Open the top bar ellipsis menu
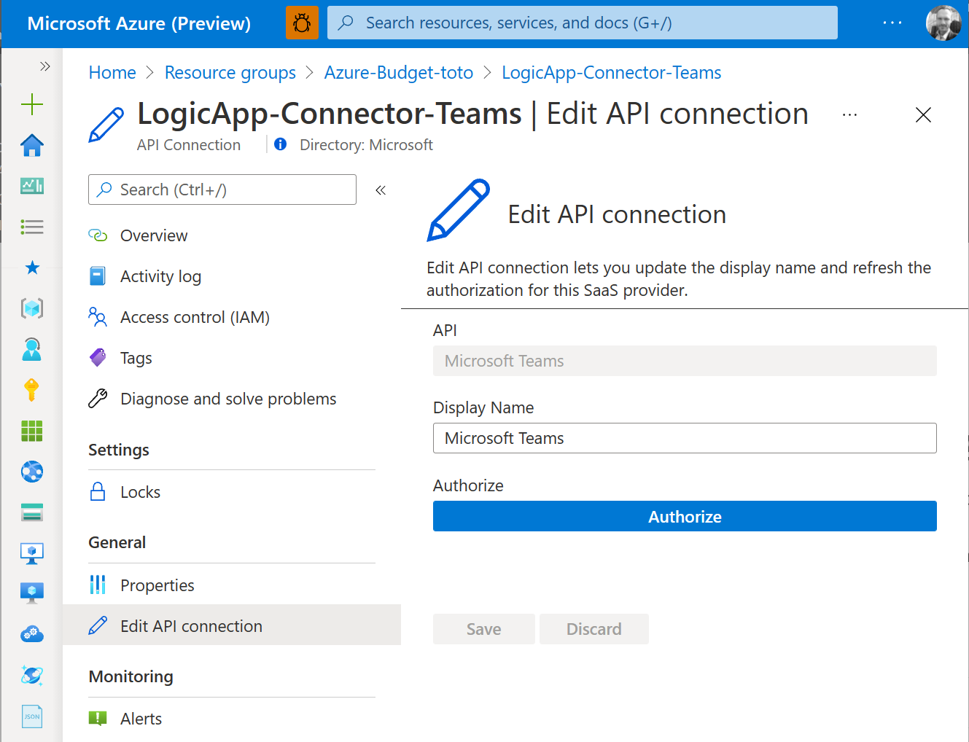Image resolution: width=969 pixels, height=742 pixels. 892,23
